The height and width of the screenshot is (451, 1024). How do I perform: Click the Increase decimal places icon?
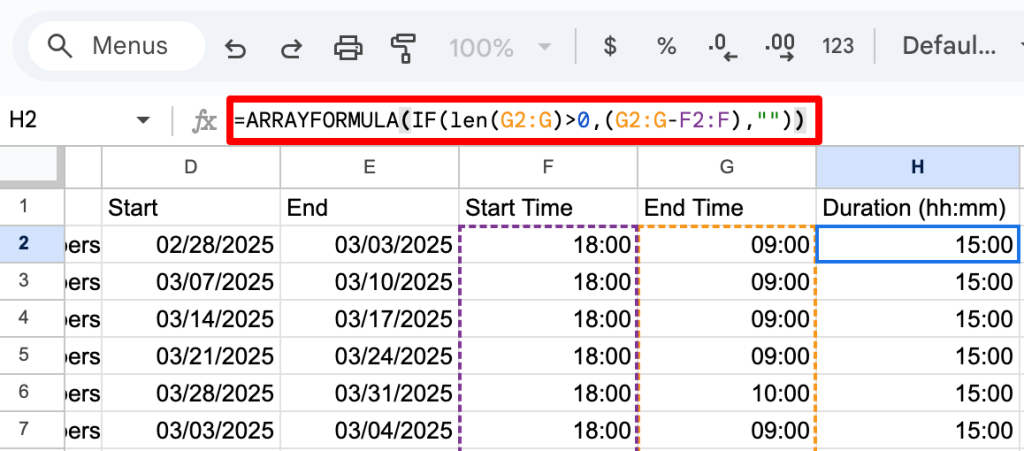click(x=779, y=47)
